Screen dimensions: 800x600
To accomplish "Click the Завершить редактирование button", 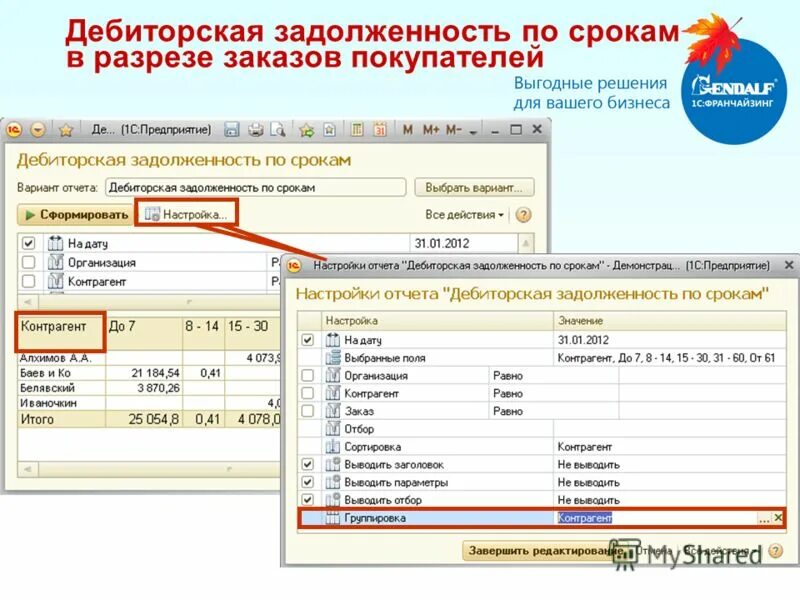I will 546,551.
